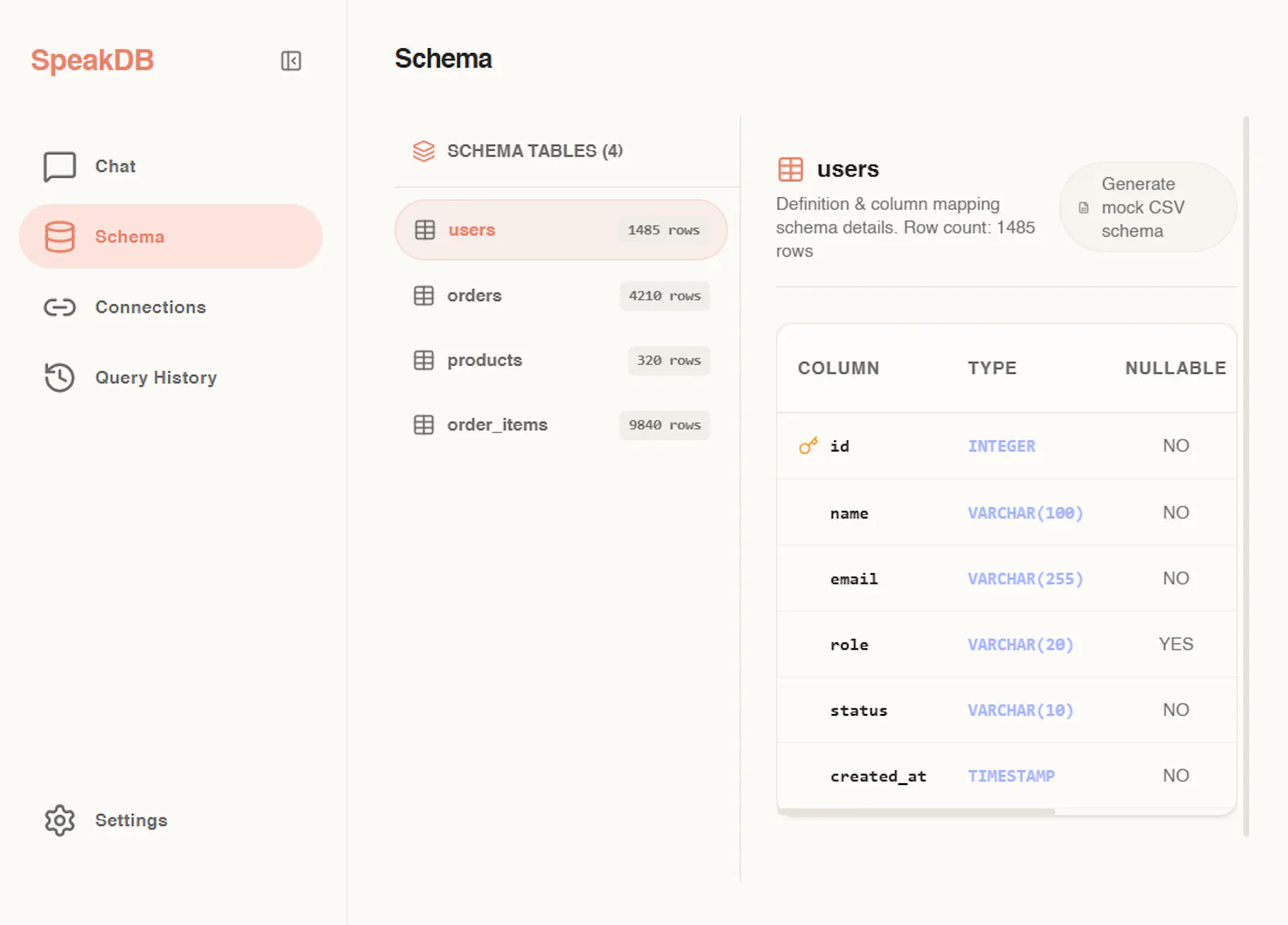Click the vertical scrollbar of the detail panel
The height and width of the screenshot is (925, 1288).
1246,477
